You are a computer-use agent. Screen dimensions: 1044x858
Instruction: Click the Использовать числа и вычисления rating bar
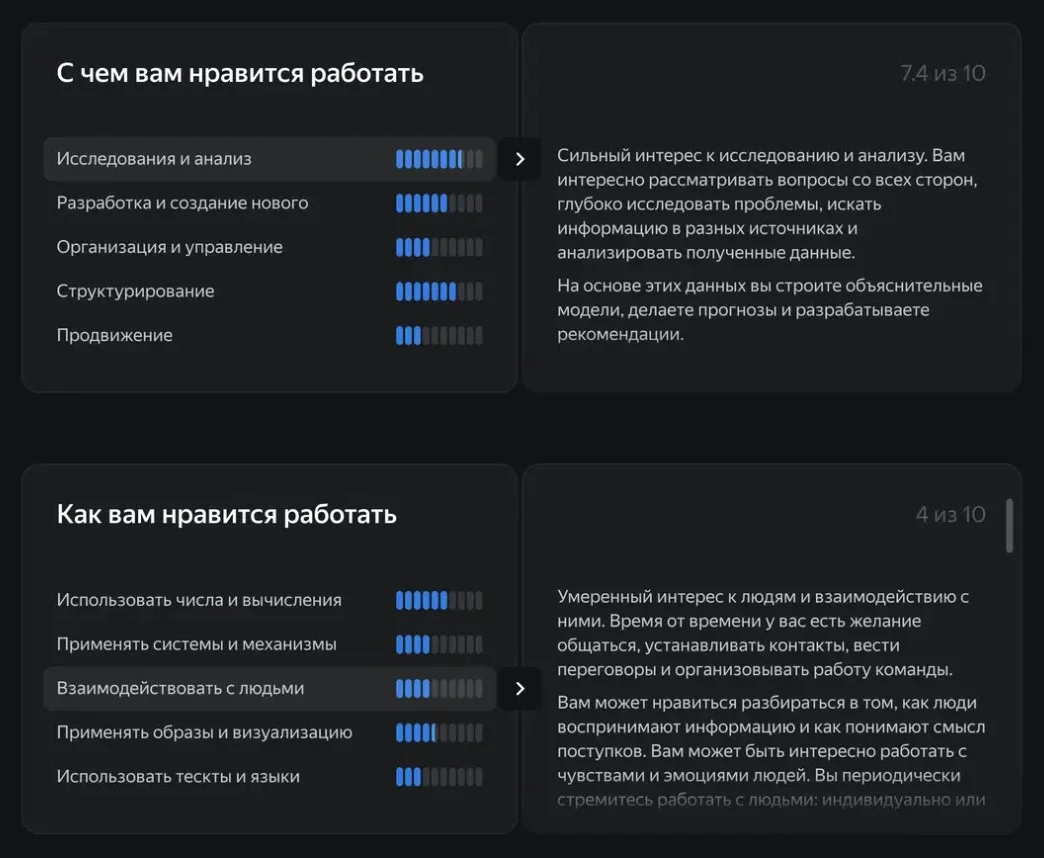pyautogui.click(x=439, y=601)
